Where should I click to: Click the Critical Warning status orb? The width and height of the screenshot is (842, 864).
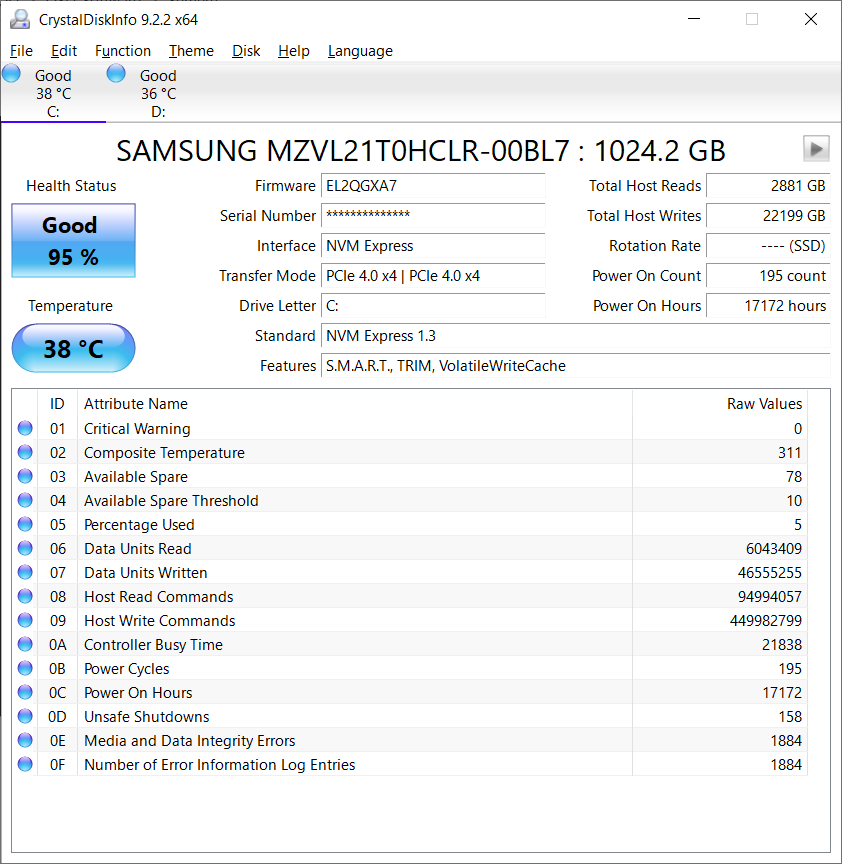25,429
